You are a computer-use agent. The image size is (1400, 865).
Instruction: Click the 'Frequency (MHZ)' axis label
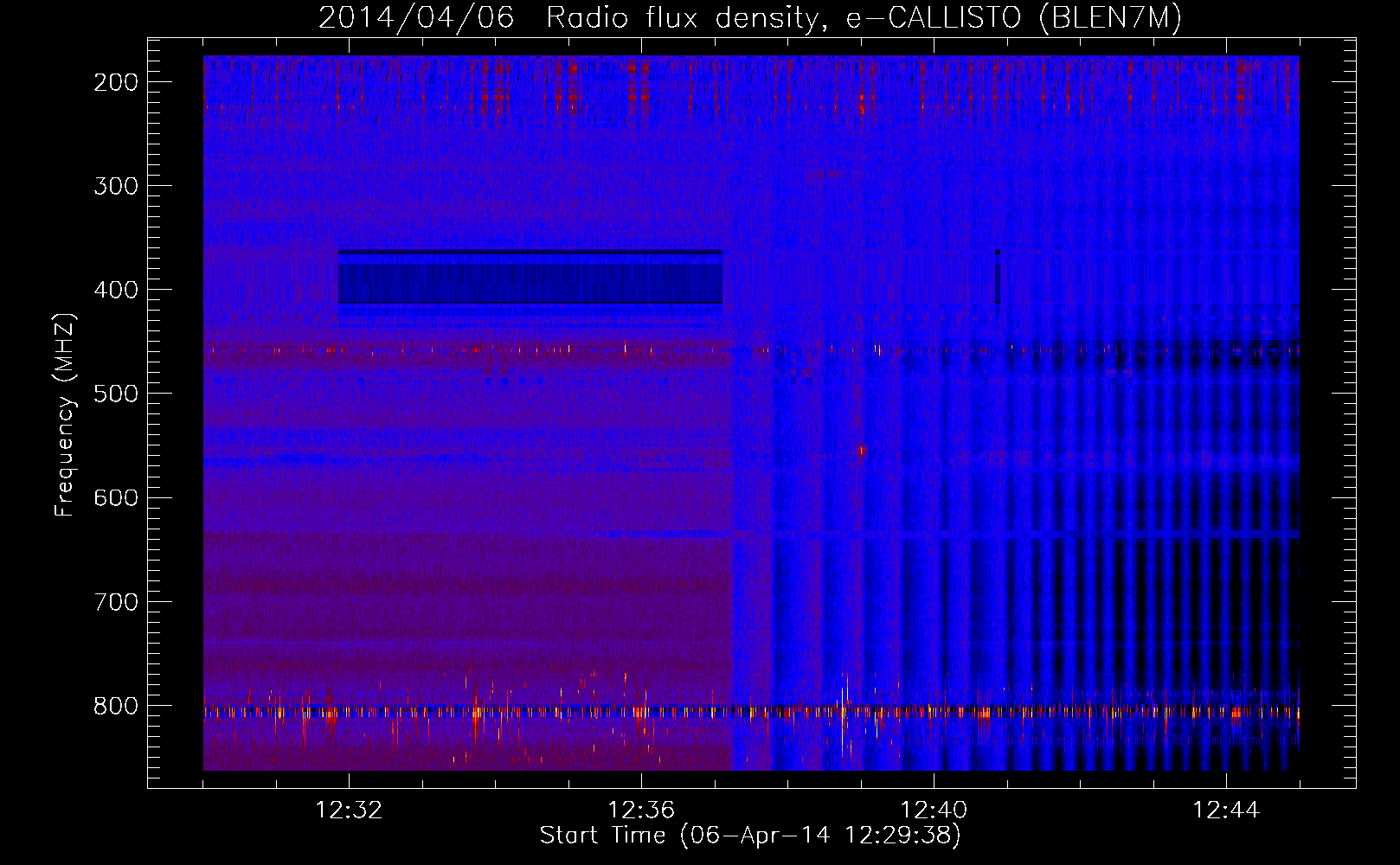pyautogui.click(x=65, y=414)
